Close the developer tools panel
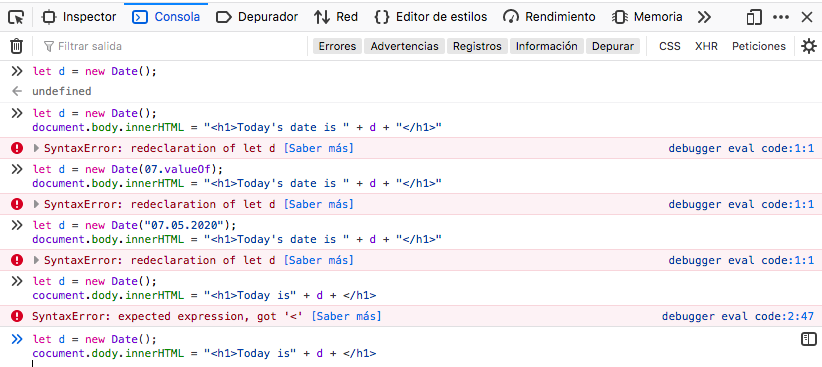The image size is (822, 367). (x=807, y=17)
